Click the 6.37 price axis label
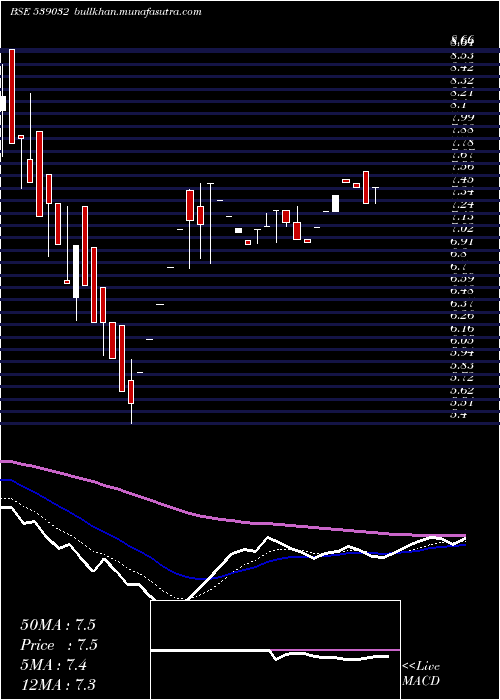The image size is (500, 700). 462,304
